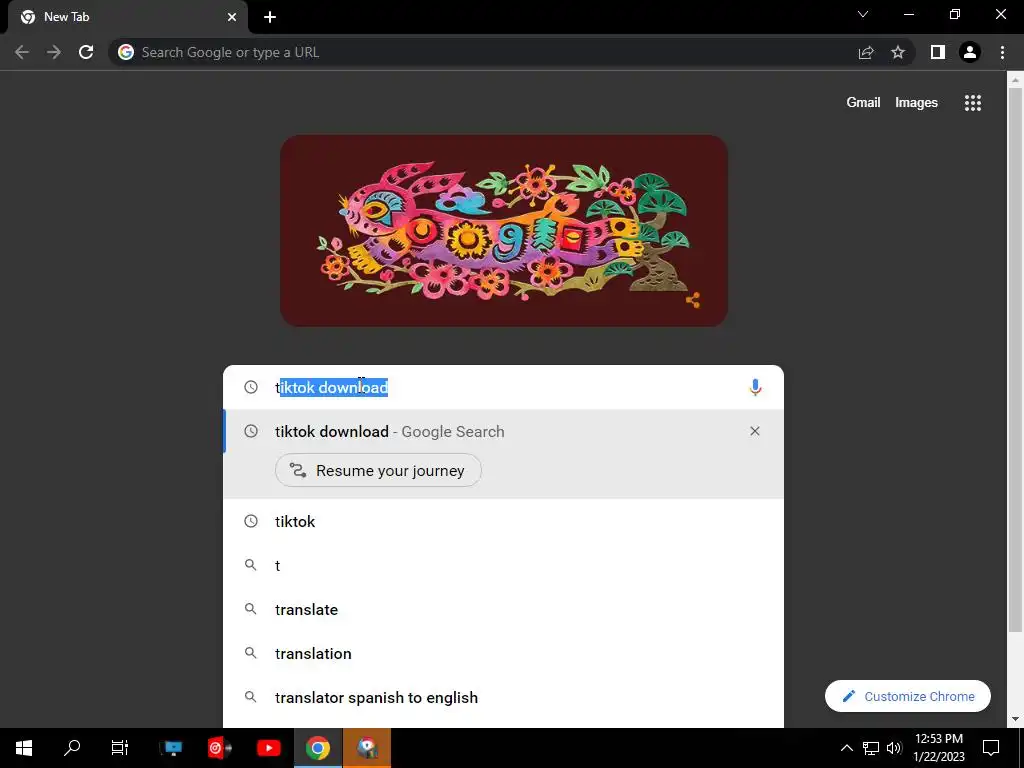Viewport: 1024px width, 768px height.
Task: Click the page vertical scrollbar
Action: [x=1015, y=360]
